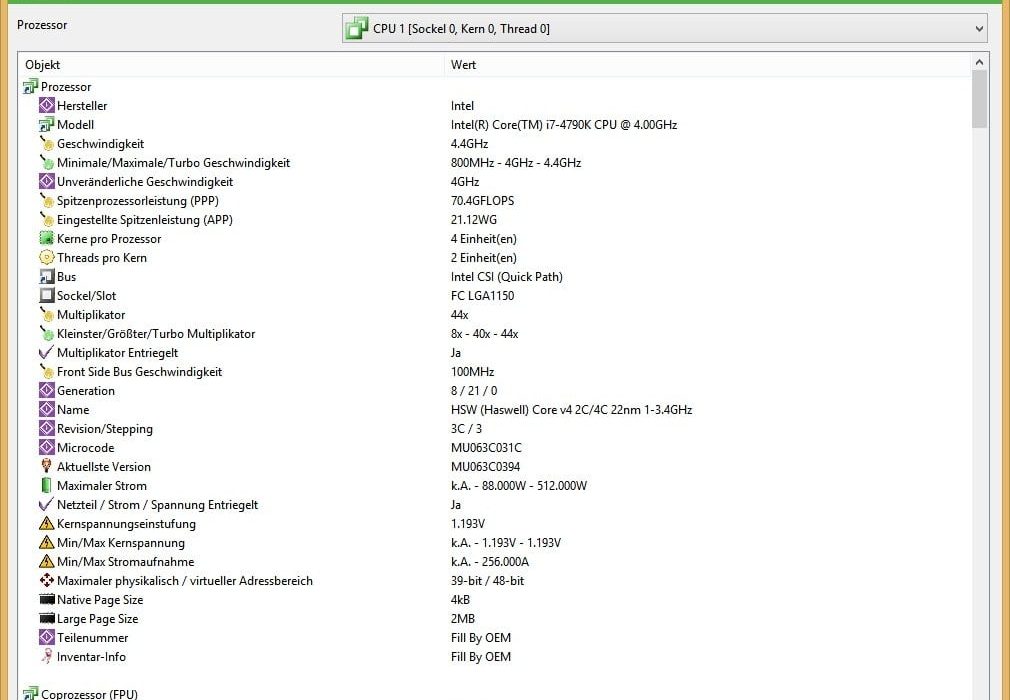Click the Multiplikator row icon
1010x700 pixels.
[46, 314]
